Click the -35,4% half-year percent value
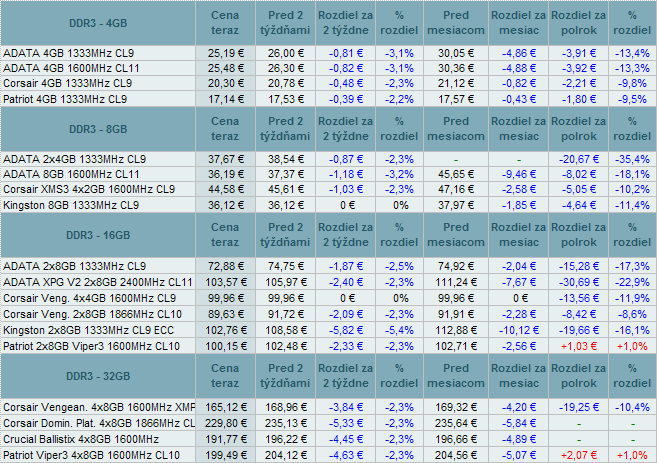Viewport: 657px width, 463px height. coord(632,159)
